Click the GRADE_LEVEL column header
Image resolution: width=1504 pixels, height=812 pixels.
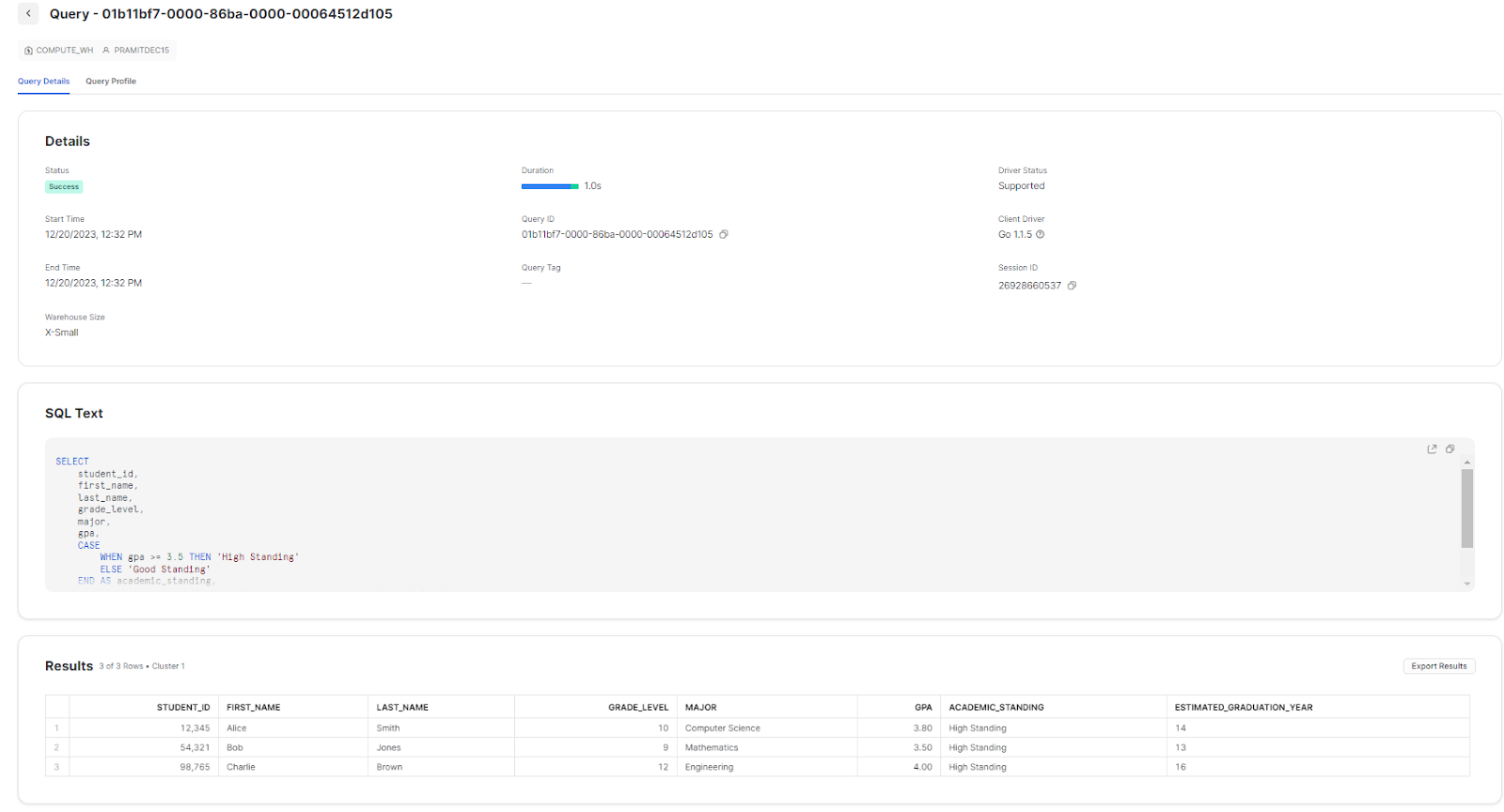[x=596, y=708]
